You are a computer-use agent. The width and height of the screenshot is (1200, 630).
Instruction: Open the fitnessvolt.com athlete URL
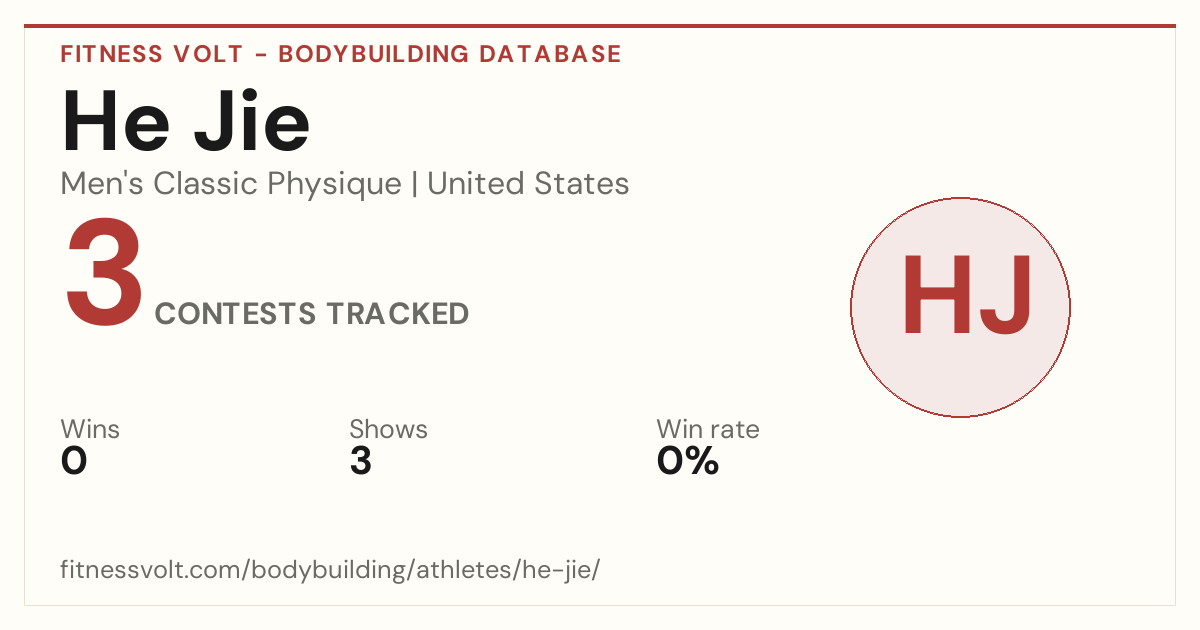tap(330, 571)
